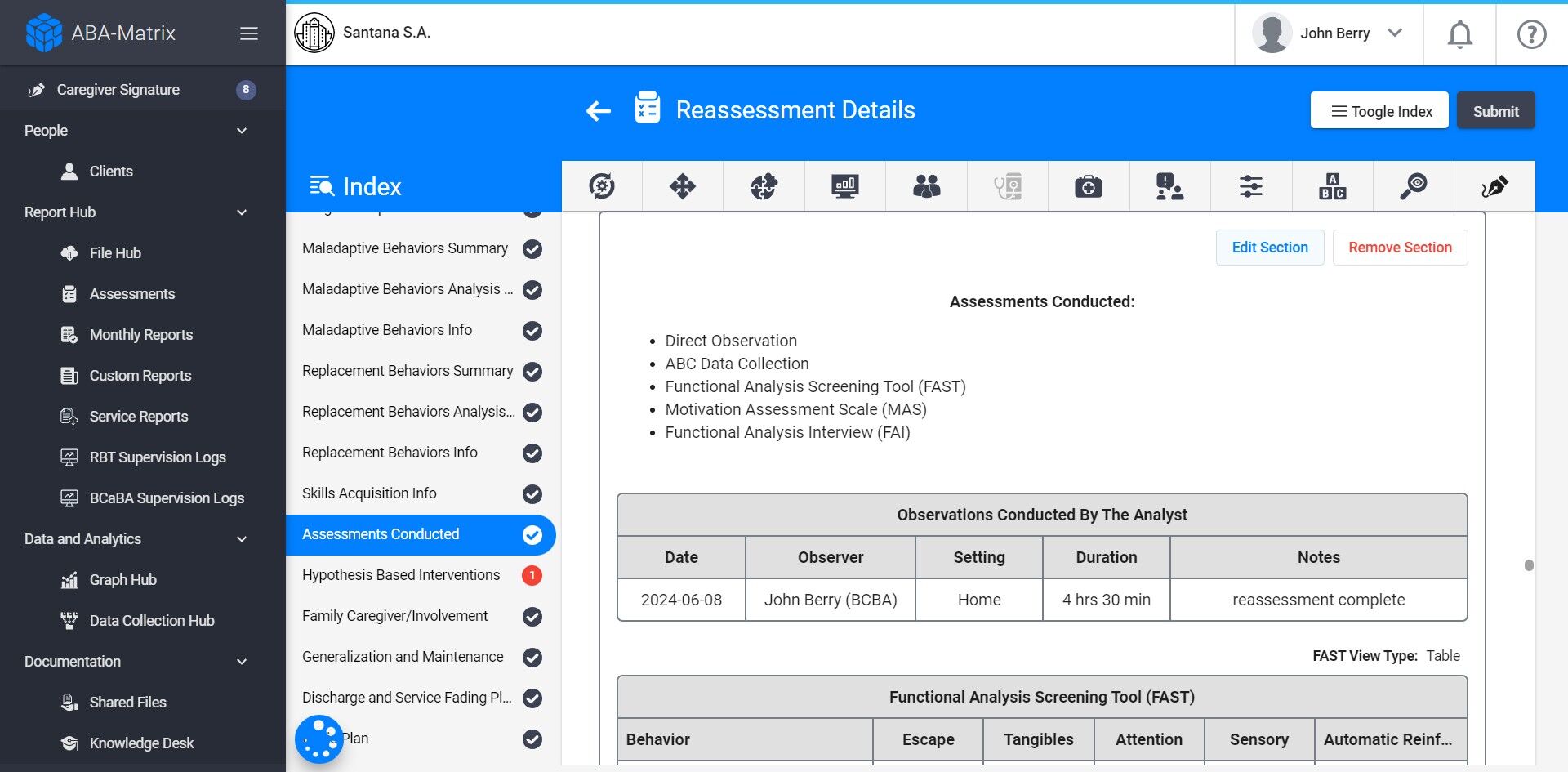Submit the reassessment
Image resolution: width=1568 pixels, height=772 pixels.
(1496, 111)
